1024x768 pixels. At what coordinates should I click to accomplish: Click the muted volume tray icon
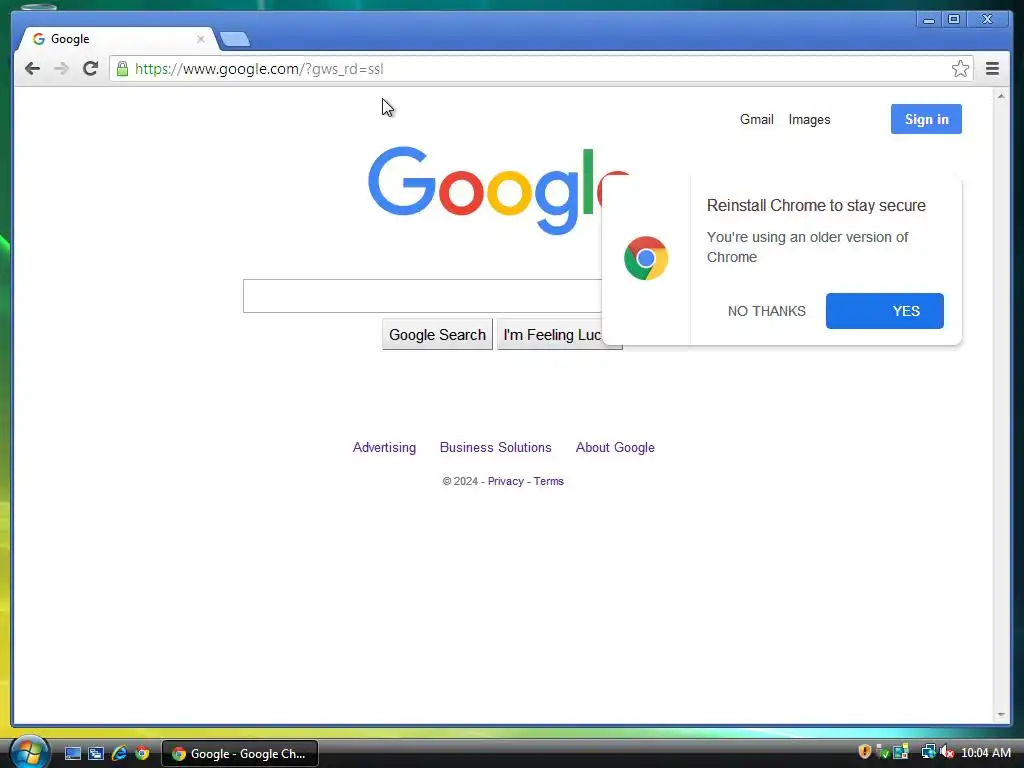pyautogui.click(x=946, y=752)
